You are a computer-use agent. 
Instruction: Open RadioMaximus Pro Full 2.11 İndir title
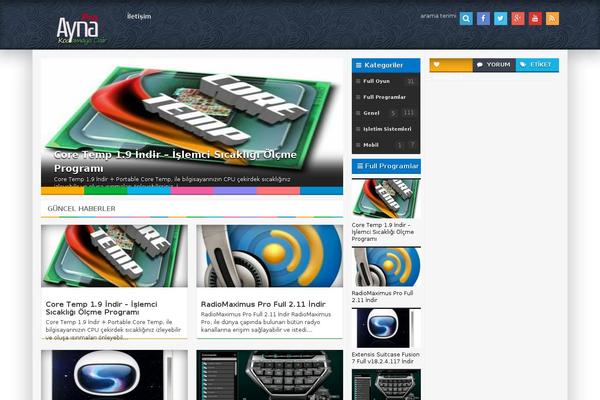point(263,304)
